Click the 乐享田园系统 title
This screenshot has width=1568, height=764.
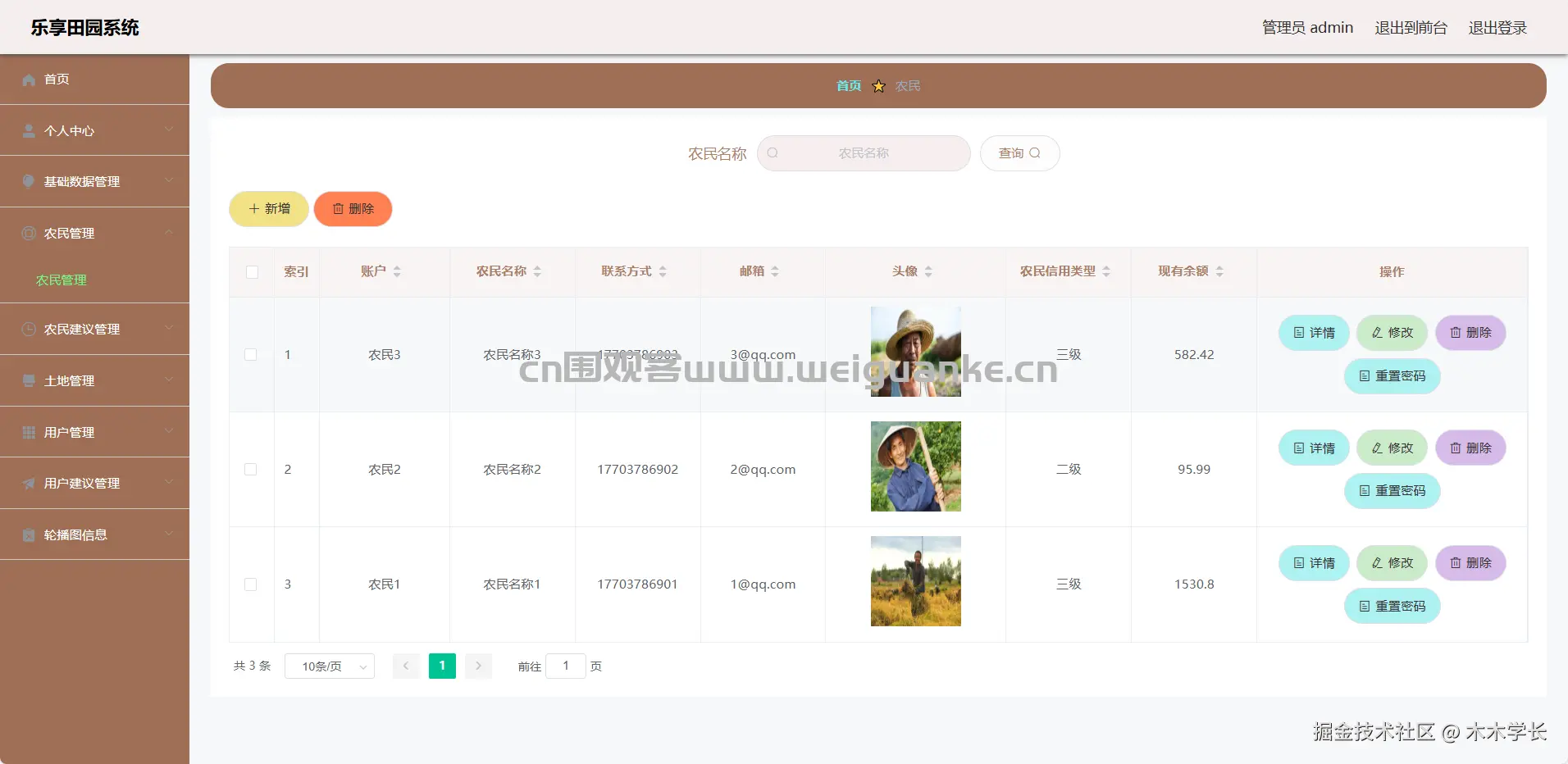pos(85,28)
